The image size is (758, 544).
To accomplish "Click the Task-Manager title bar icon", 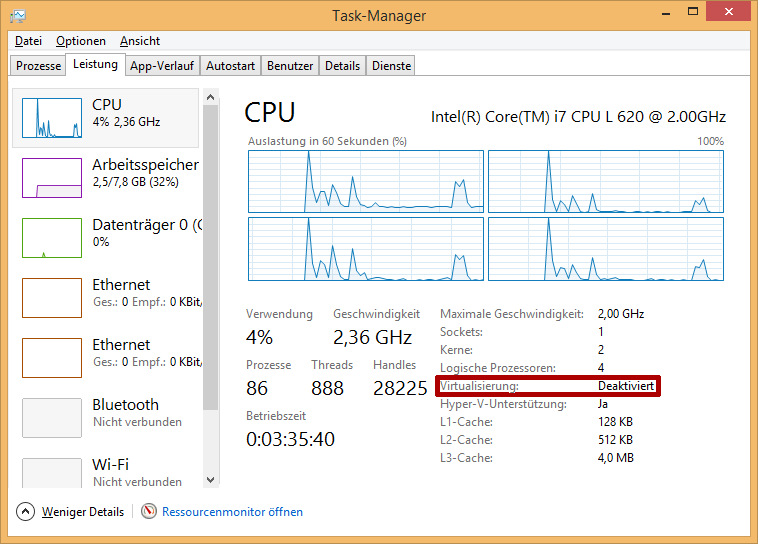I will point(17,16).
